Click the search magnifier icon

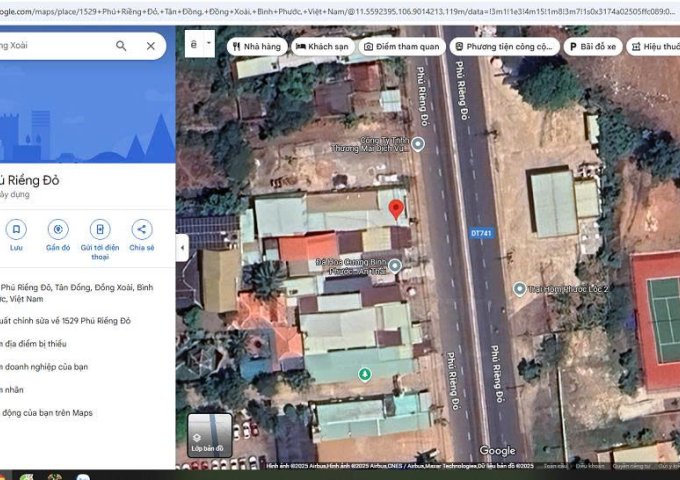click(x=121, y=46)
